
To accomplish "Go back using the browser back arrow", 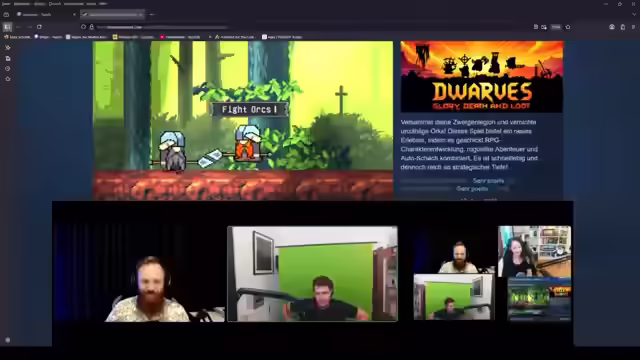I will 18,27.
